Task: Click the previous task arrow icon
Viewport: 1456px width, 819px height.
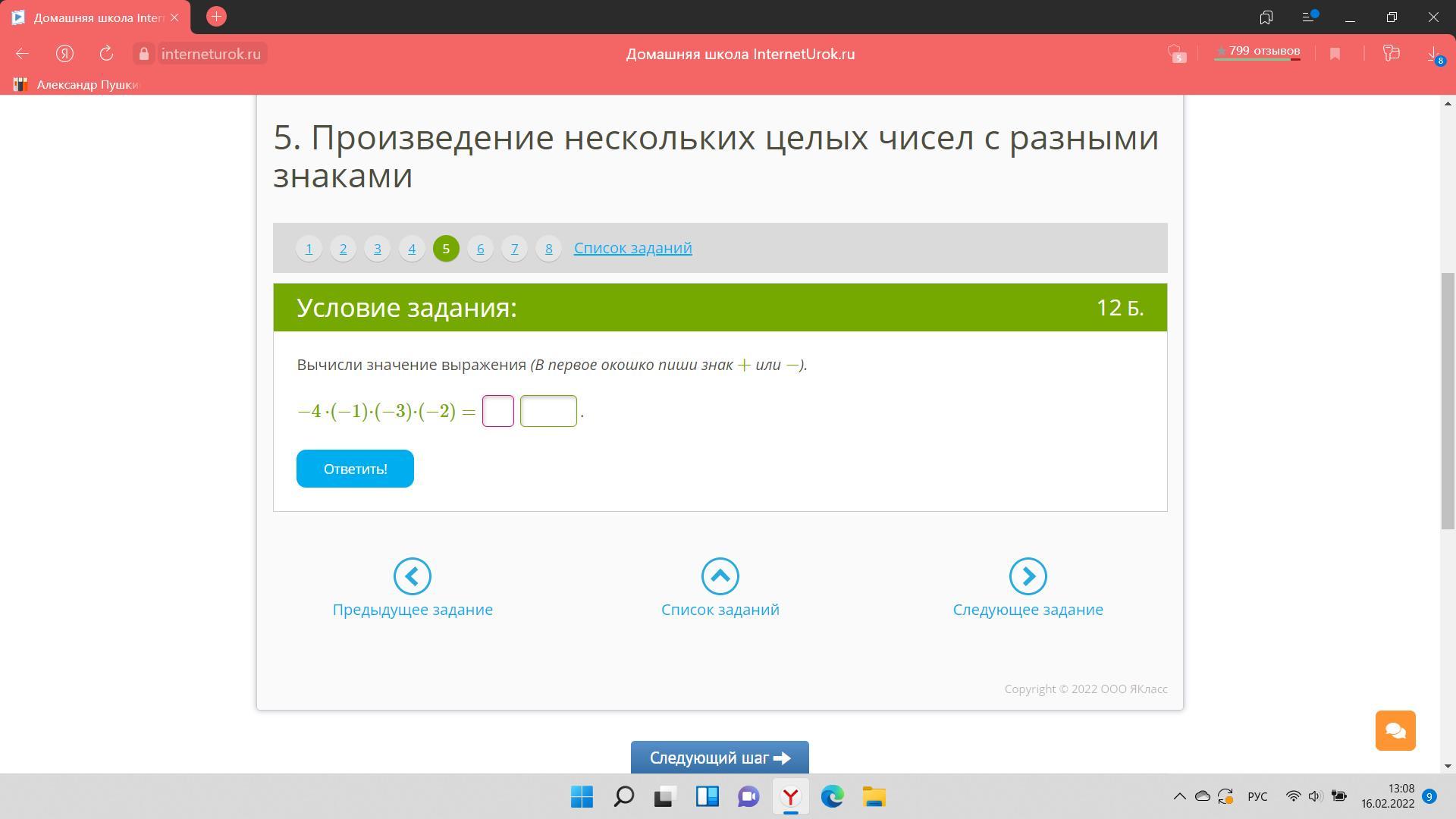Action: [413, 576]
